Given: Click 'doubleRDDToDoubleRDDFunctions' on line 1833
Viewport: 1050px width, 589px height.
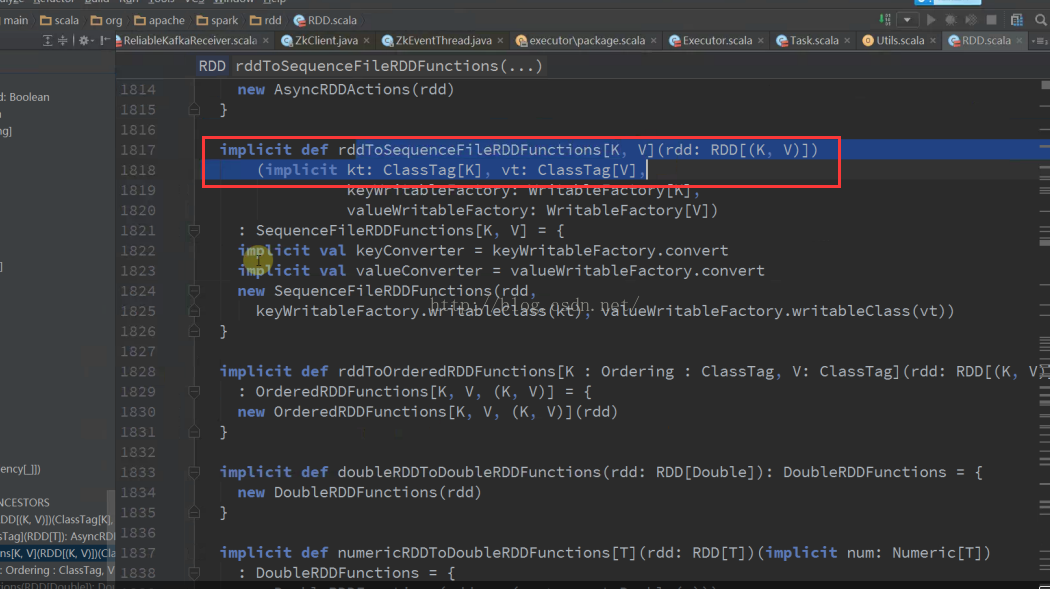Looking at the screenshot, I should click(469, 472).
